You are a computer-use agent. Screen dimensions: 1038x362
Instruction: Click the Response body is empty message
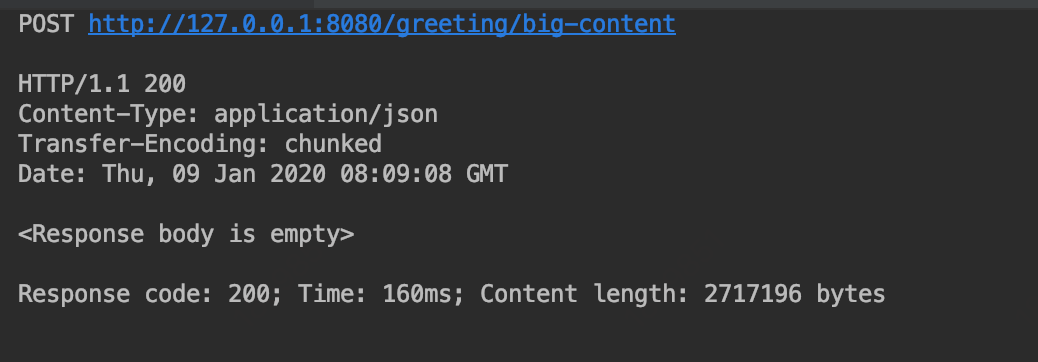[186, 234]
